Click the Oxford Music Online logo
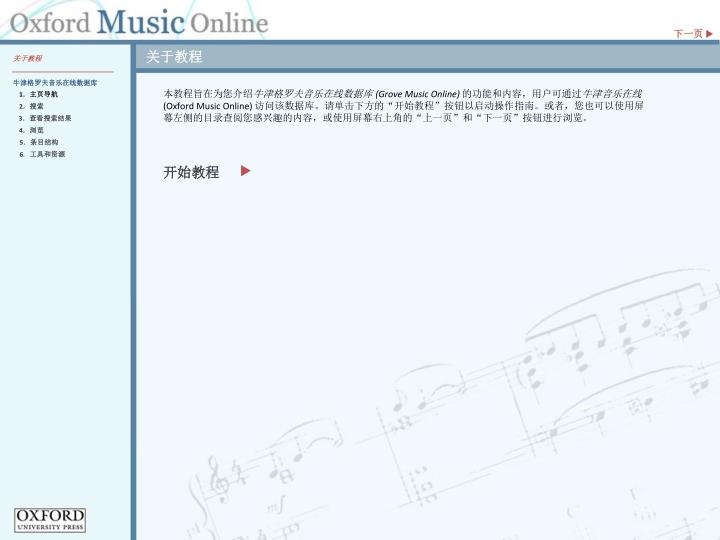The image size is (720, 540). pyautogui.click(x=139, y=22)
